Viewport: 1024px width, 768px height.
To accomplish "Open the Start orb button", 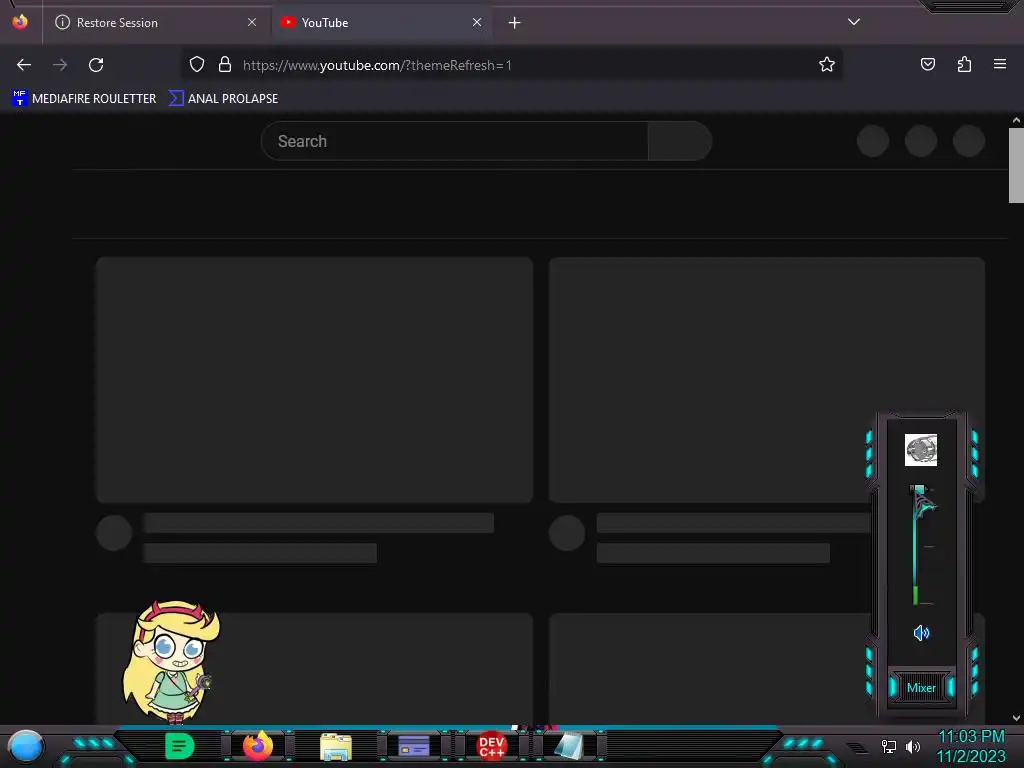I will 26,747.
